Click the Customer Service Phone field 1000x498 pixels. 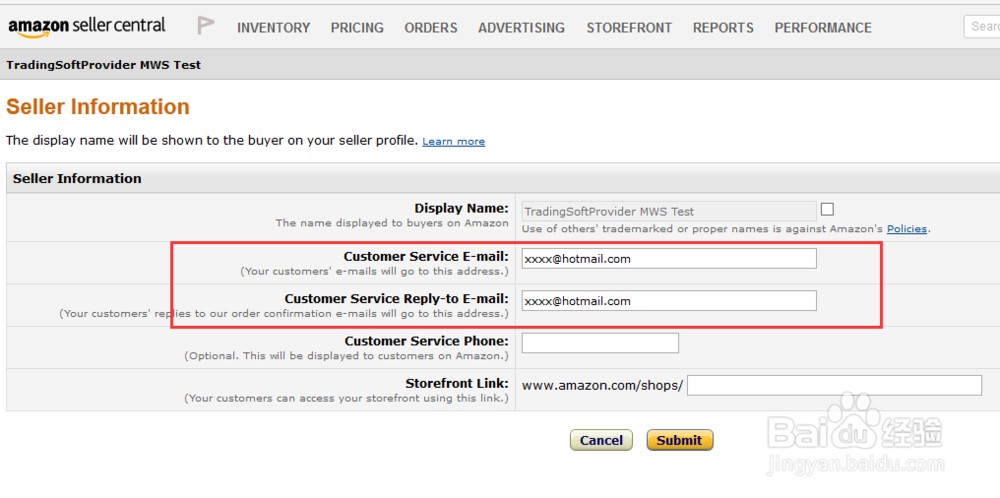(x=600, y=343)
